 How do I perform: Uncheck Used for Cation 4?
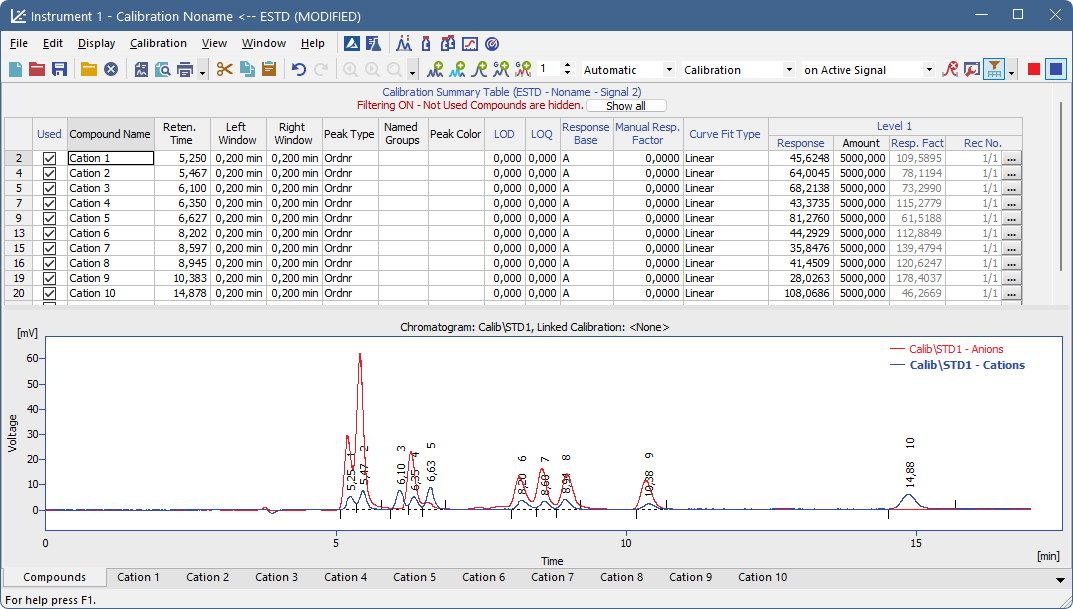[49, 203]
